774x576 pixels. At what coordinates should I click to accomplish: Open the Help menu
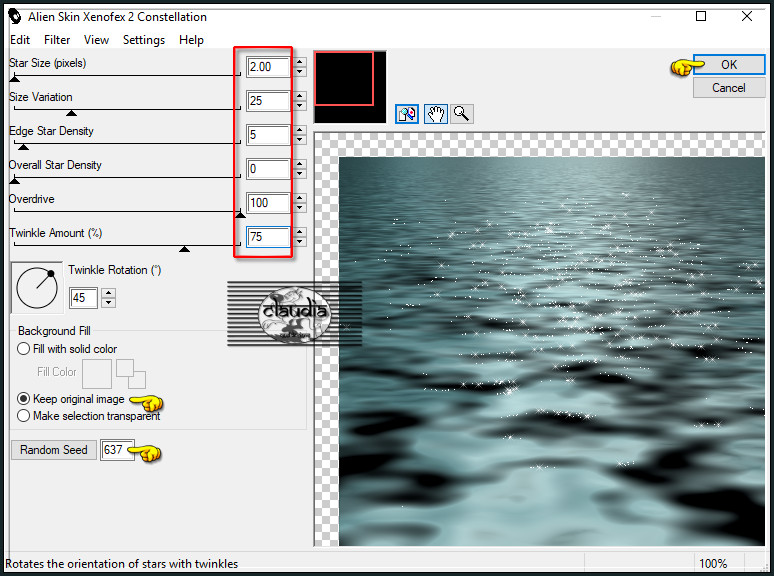coord(191,40)
